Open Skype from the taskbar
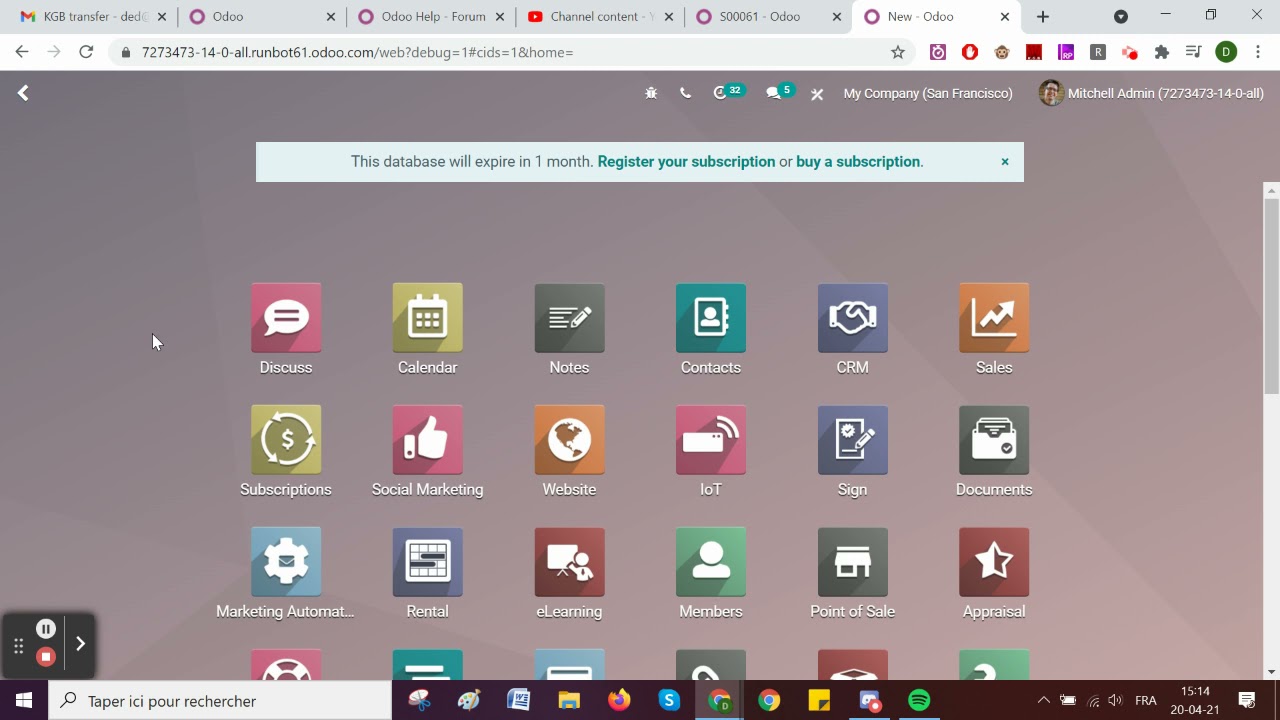 (x=669, y=700)
